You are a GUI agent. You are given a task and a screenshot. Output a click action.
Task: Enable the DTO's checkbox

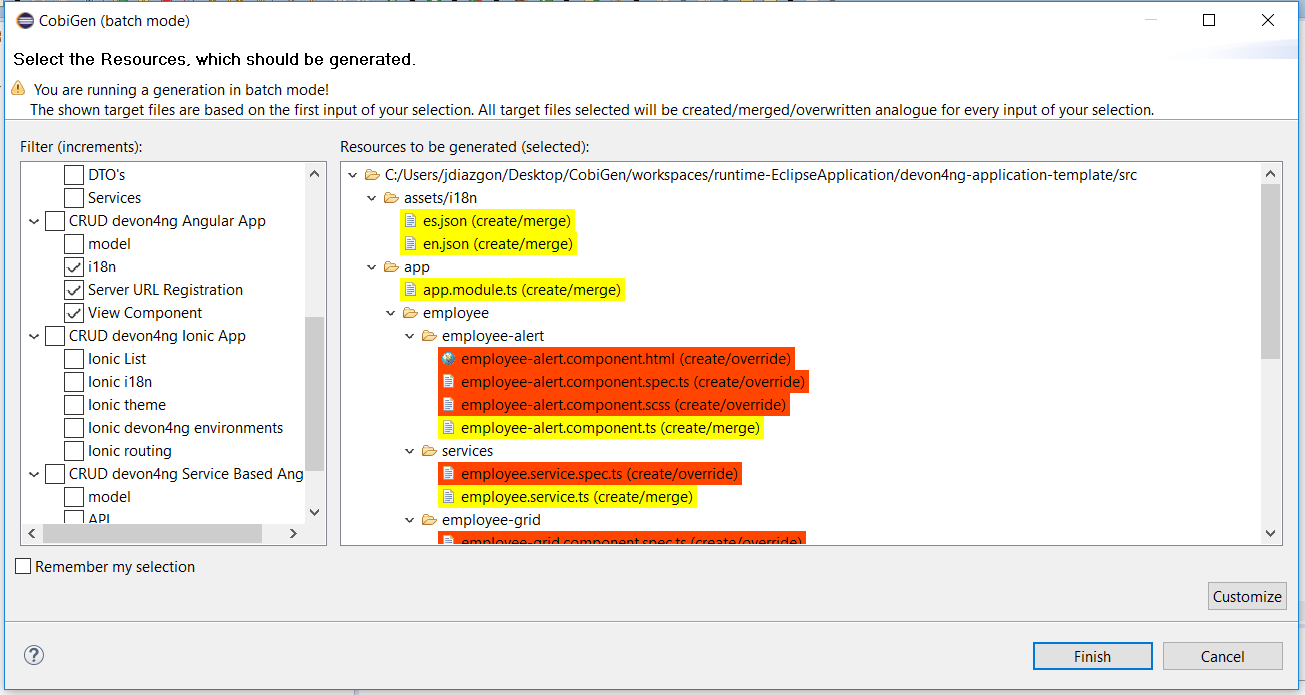[73, 174]
